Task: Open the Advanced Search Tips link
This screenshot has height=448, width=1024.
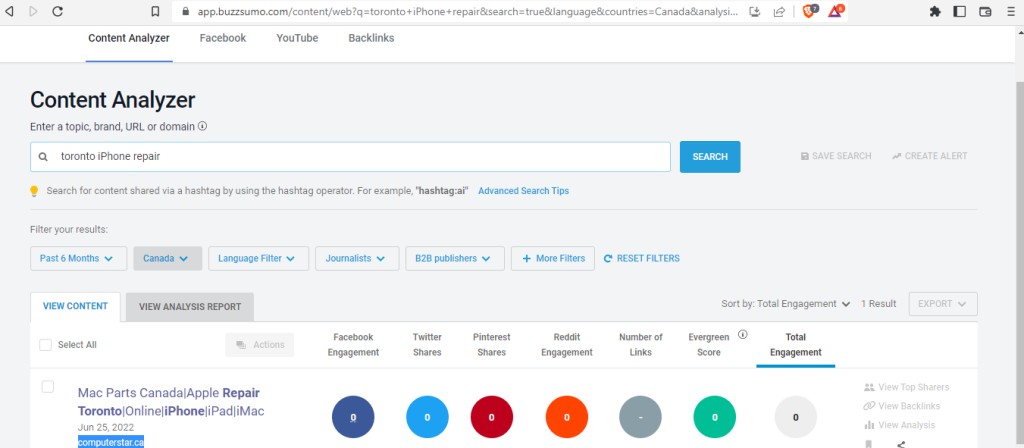Action: 523,191
